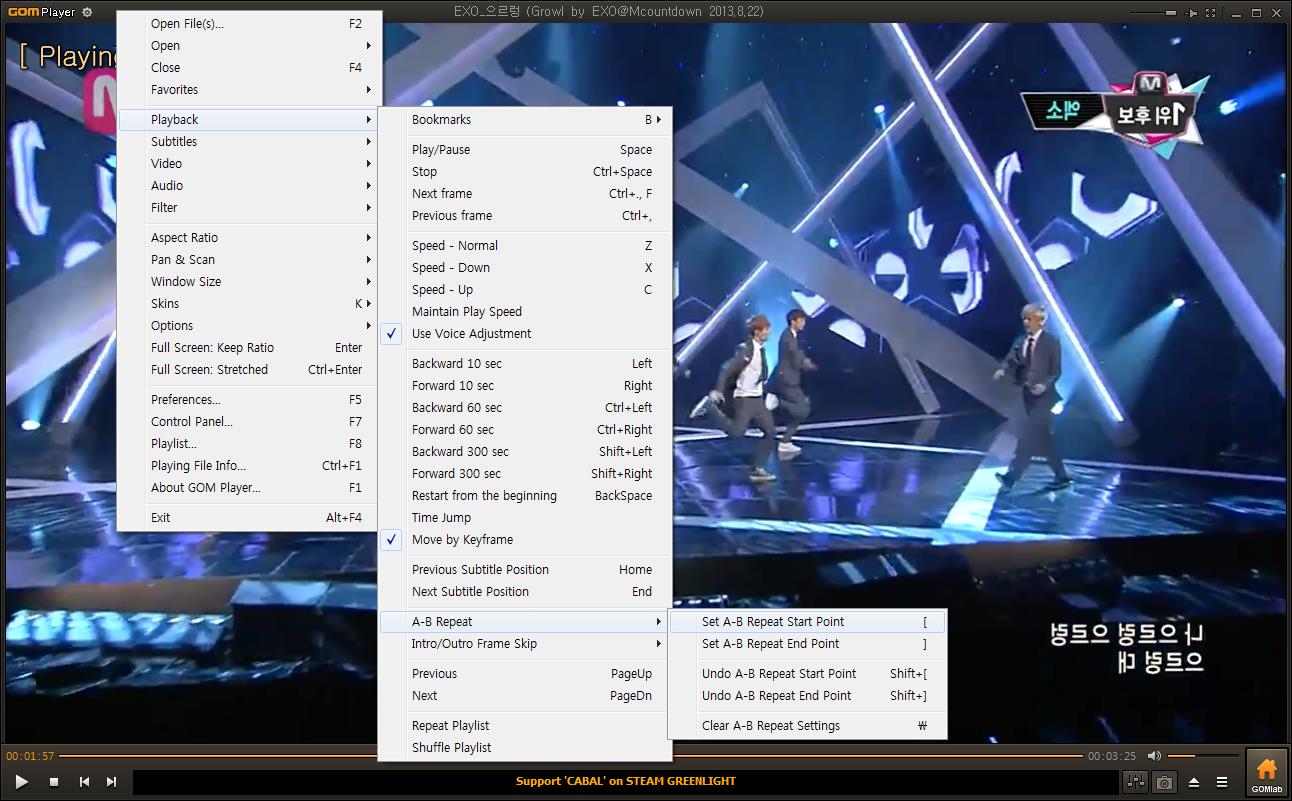Screen dimensions: 1292x801
Task: Click the previous track button in the bottom bar
Action: [84, 781]
